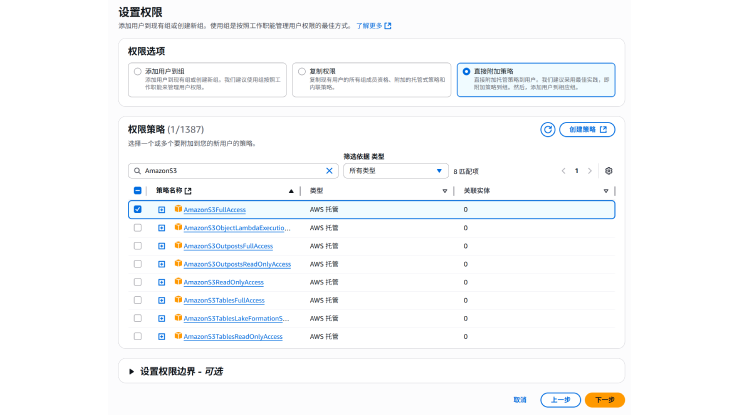This screenshot has width=739, height=415.
Task: Expand AmazonS3FullAccess policy details plus icon
Action: pos(162,209)
